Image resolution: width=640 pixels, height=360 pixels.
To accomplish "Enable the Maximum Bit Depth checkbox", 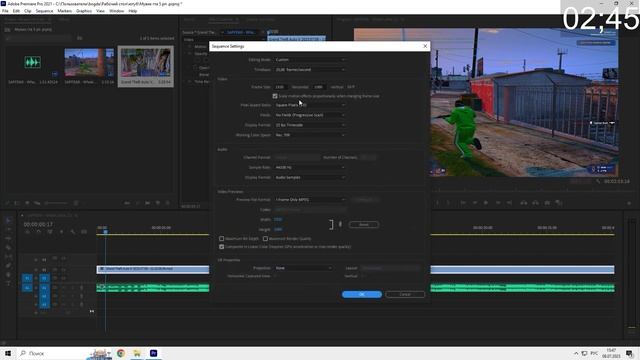I will tap(222, 238).
